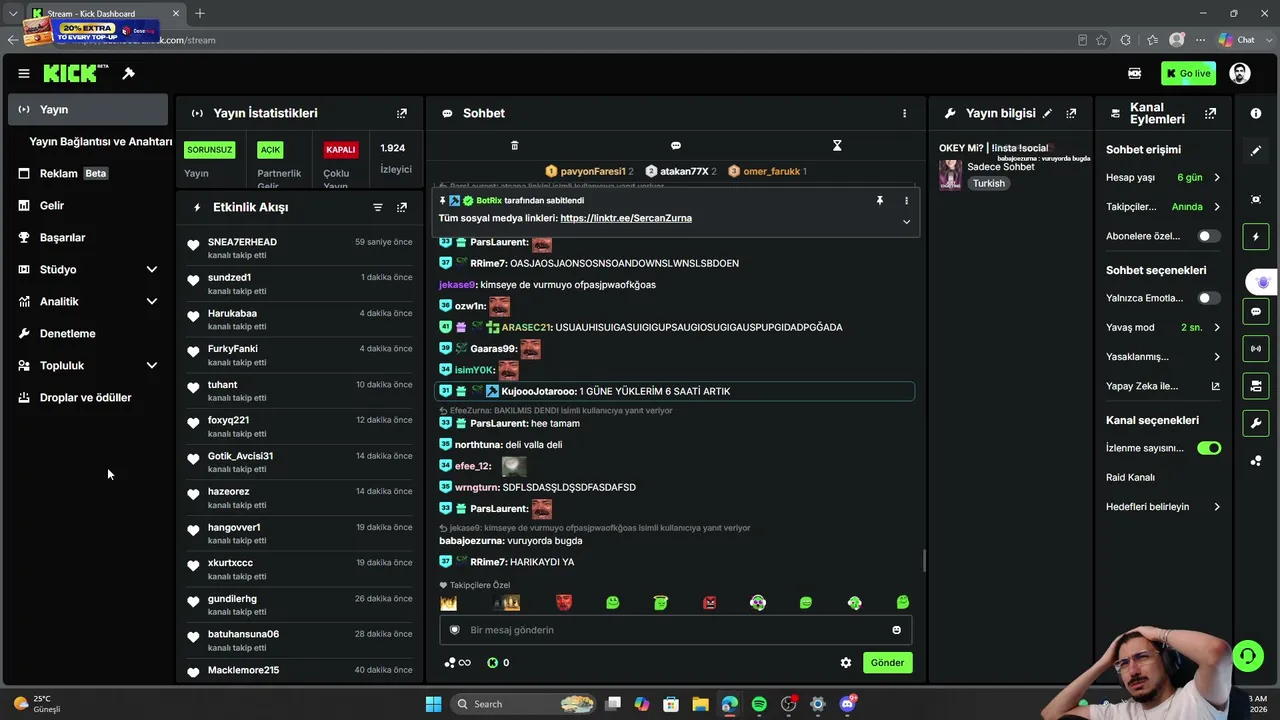Click the Gönder button
The image size is (1280, 720).
[887, 662]
